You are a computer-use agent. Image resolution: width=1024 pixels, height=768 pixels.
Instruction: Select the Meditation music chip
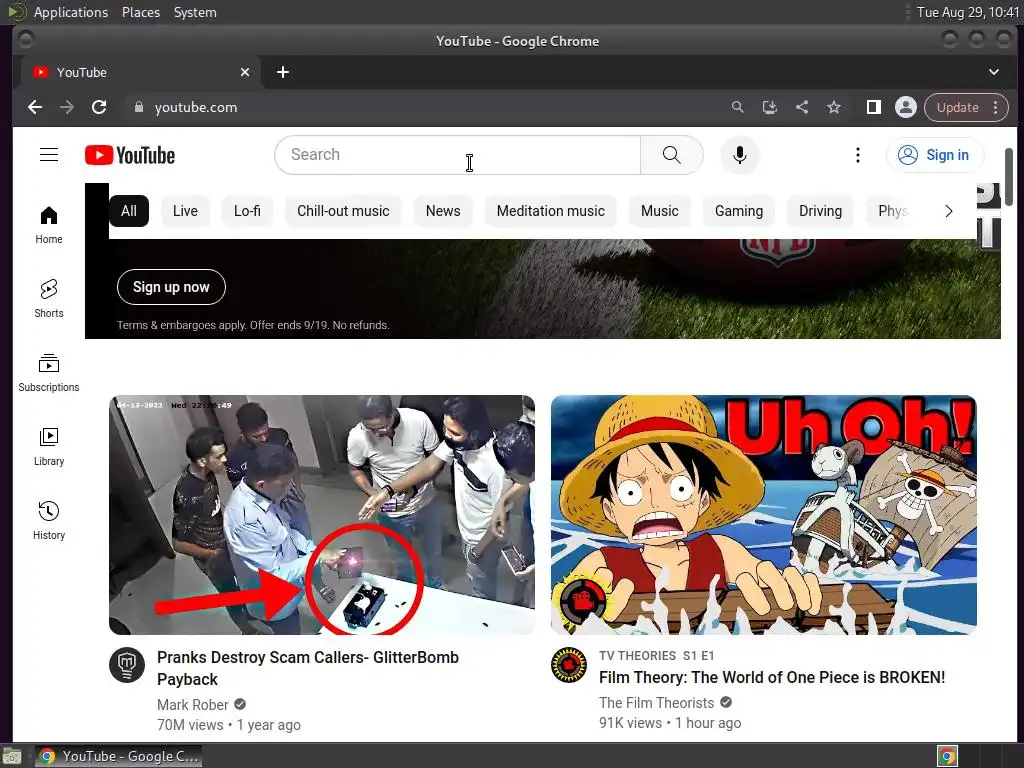coord(551,211)
